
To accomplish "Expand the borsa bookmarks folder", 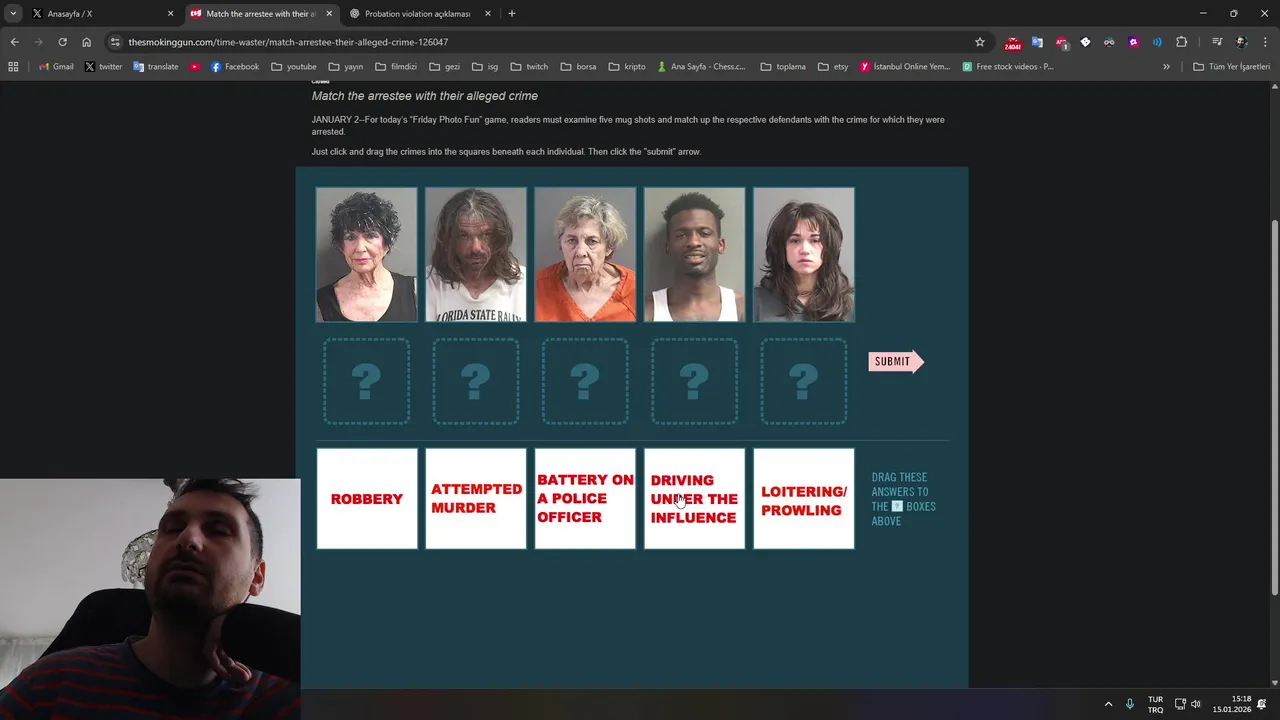I will (x=578, y=67).
